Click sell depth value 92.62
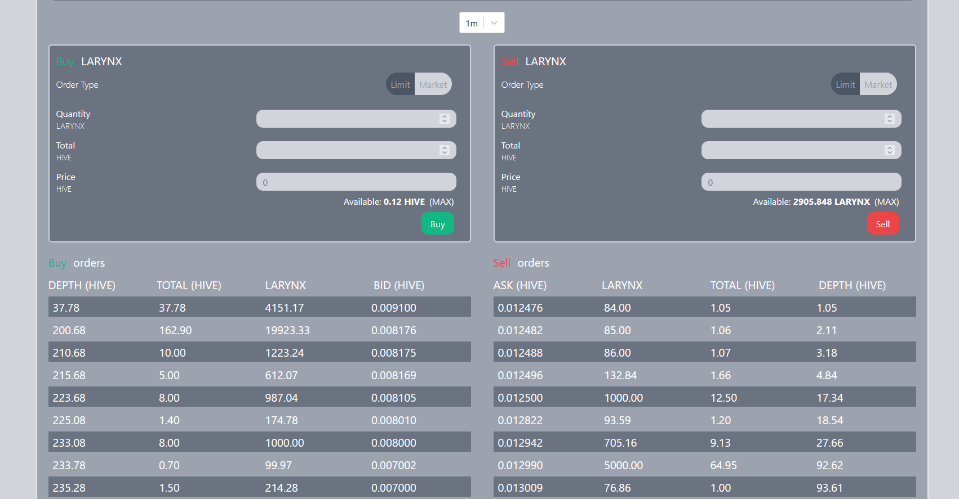 pos(829,465)
